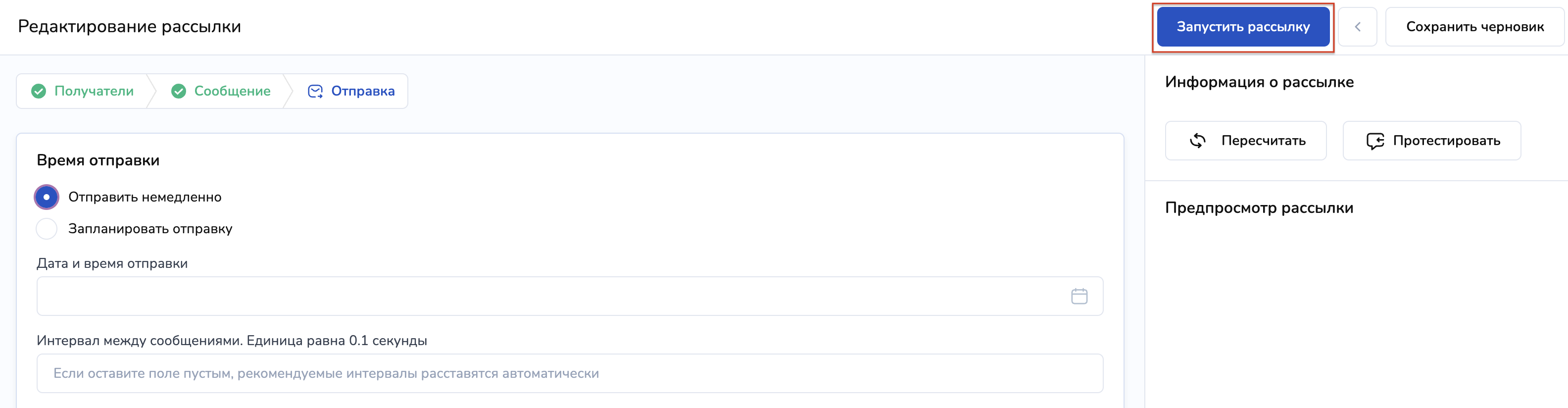
Task: Click the Запустить рассылку button
Action: pyautogui.click(x=1242, y=27)
